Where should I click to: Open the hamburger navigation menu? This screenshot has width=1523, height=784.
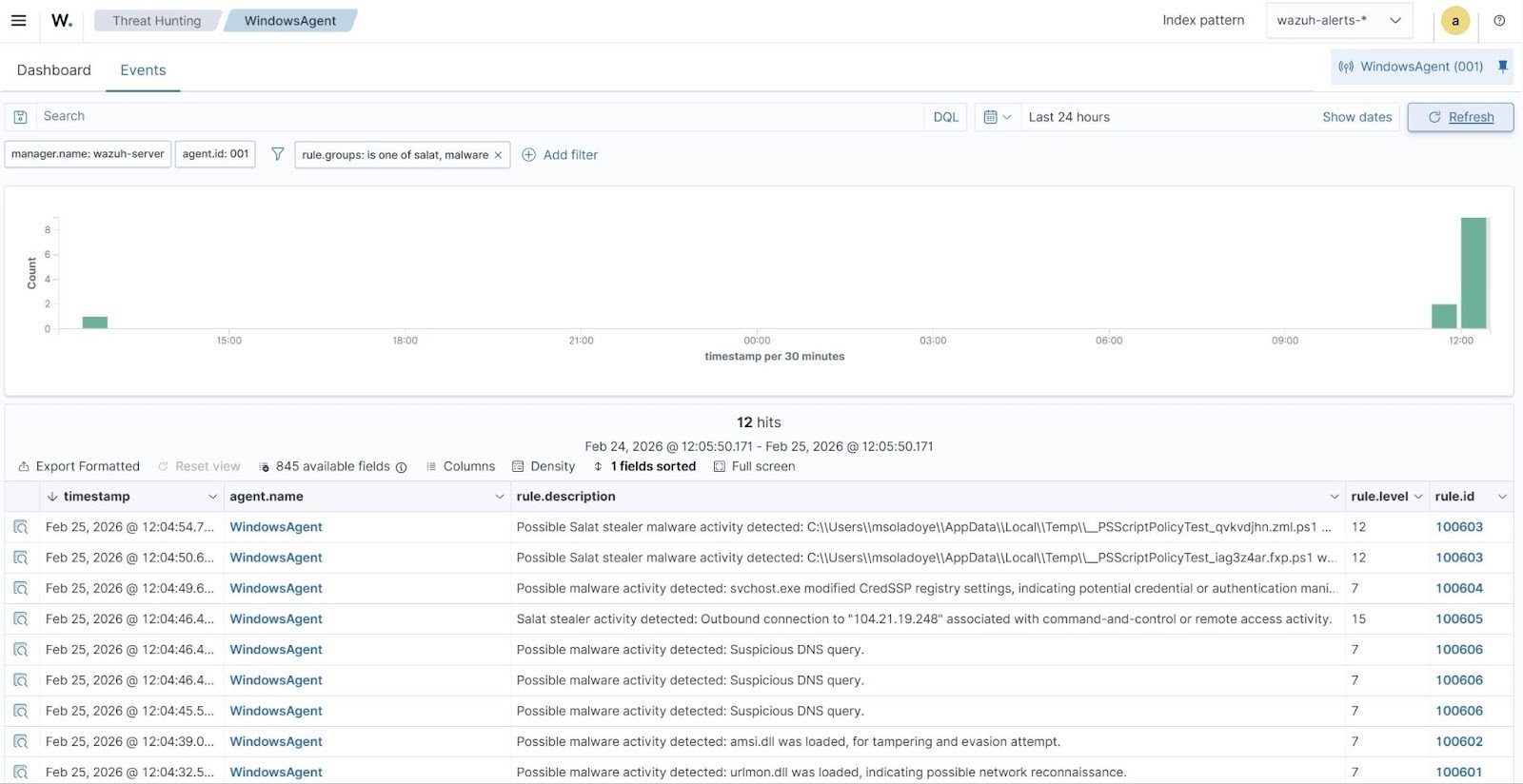[18, 20]
